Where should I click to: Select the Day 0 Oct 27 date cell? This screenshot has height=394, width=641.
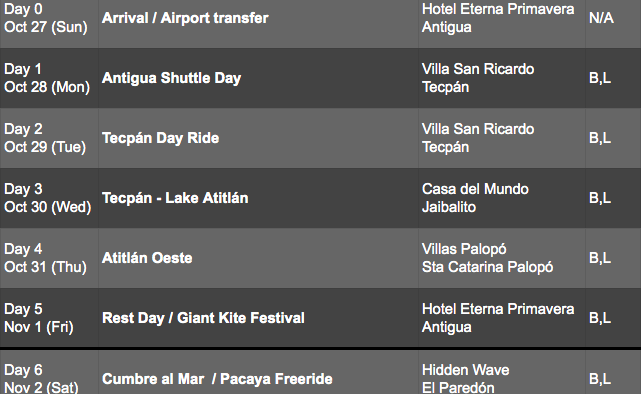49,18
